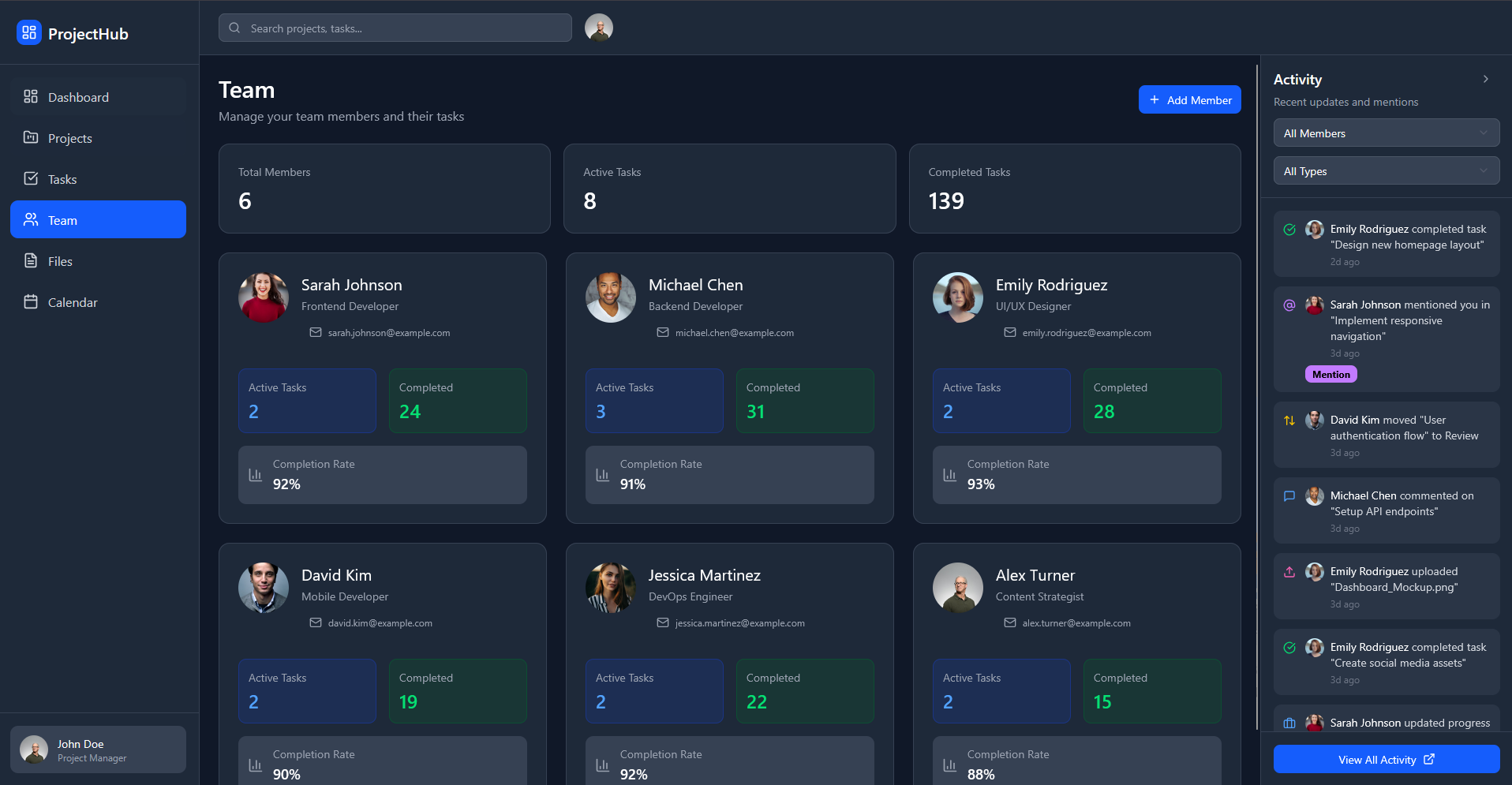This screenshot has width=1512, height=785.
Task: Click the mention icon on Sarah Johnson's activity
Action: click(x=1289, y=305)
